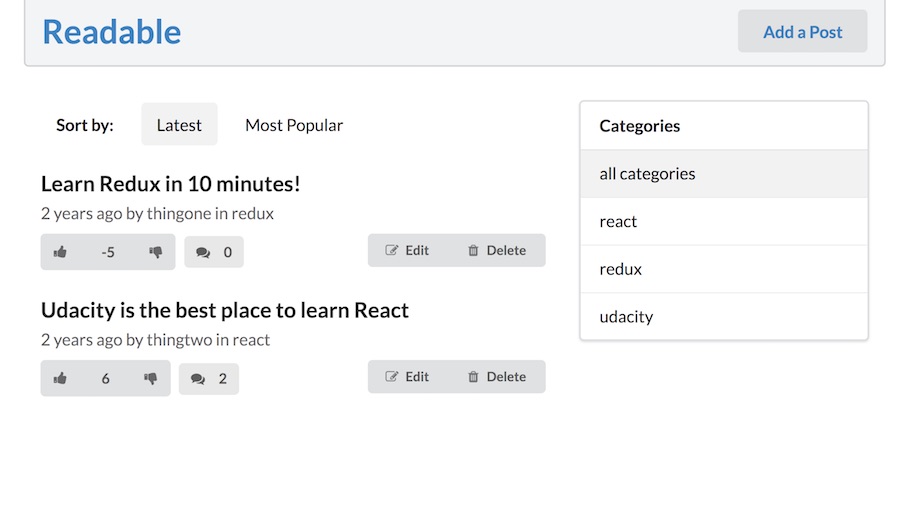Viewport: 912px width, 513px height.
Task: Delete the Learn Redux post
Action: 496,251
